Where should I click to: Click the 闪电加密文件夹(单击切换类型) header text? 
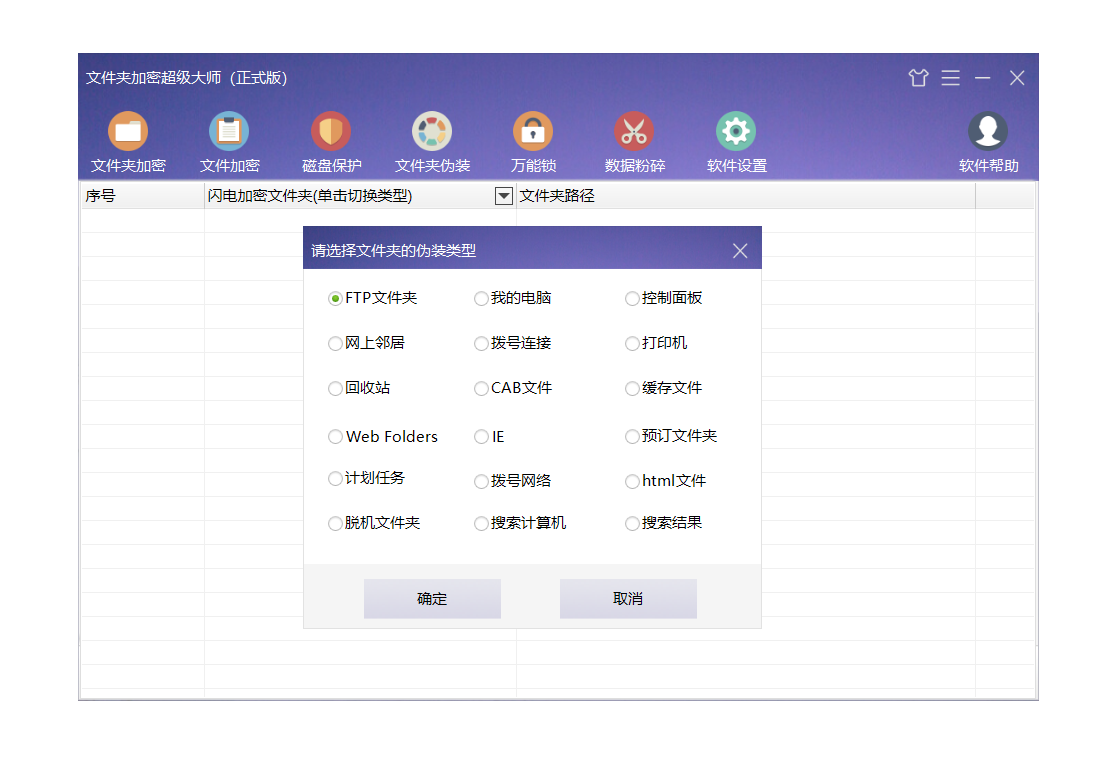309,196
